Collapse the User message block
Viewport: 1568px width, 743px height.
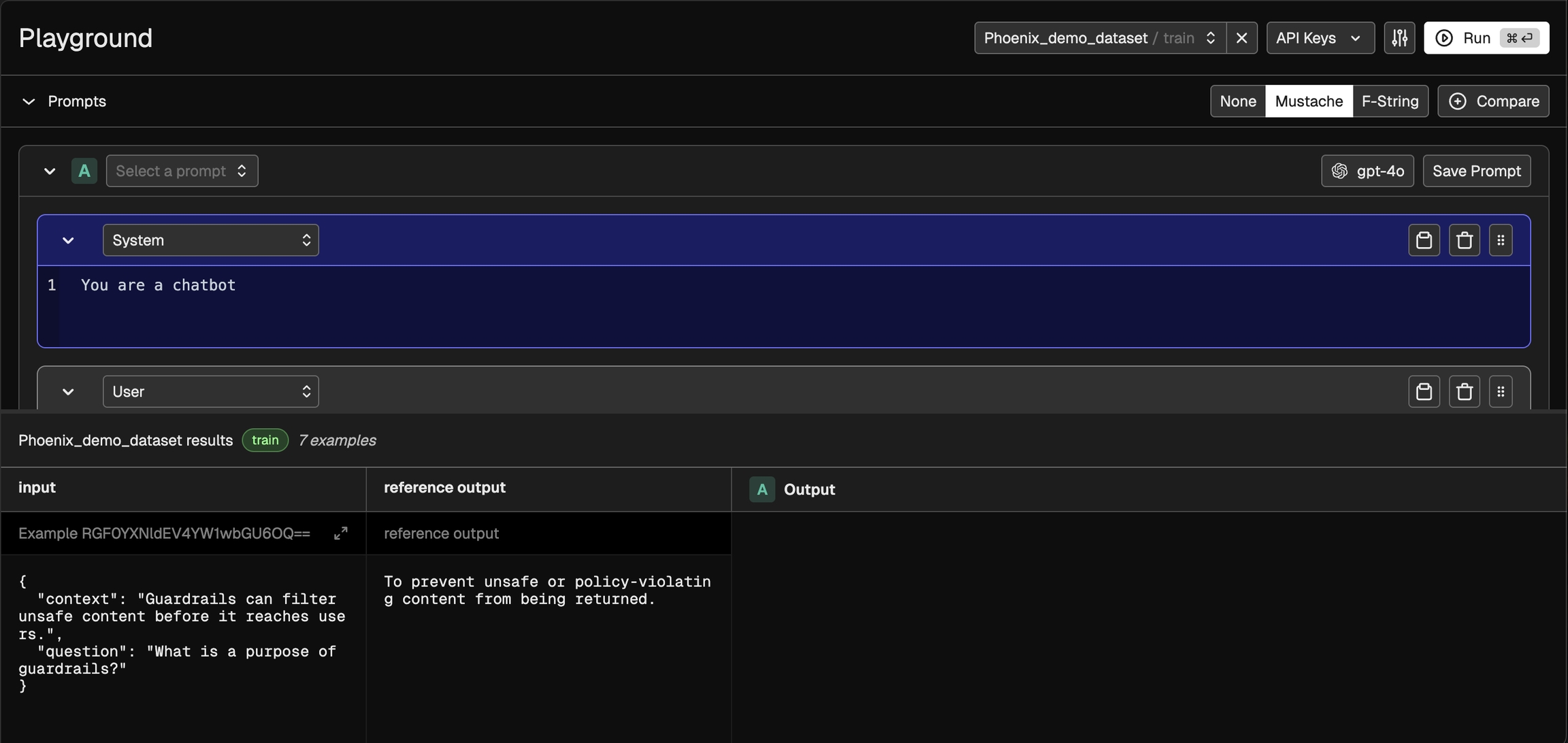[x=68, y=391]
